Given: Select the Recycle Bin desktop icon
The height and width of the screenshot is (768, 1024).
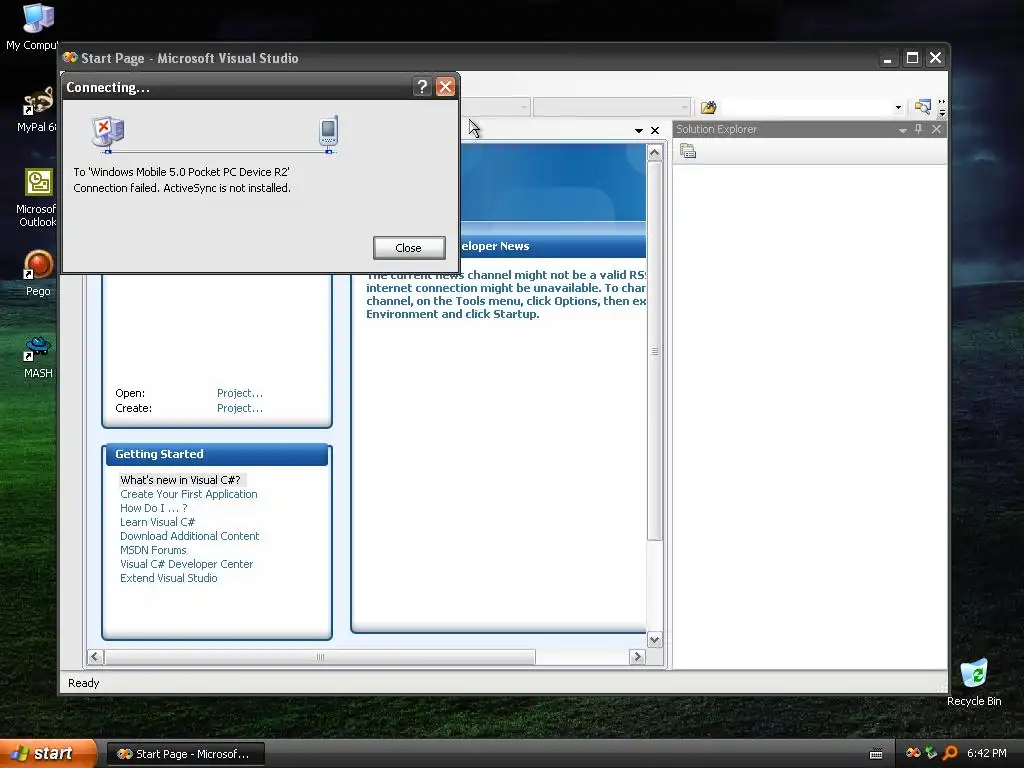Looking at the screenshot, I should pyautogui.click(x=974, y=682).
